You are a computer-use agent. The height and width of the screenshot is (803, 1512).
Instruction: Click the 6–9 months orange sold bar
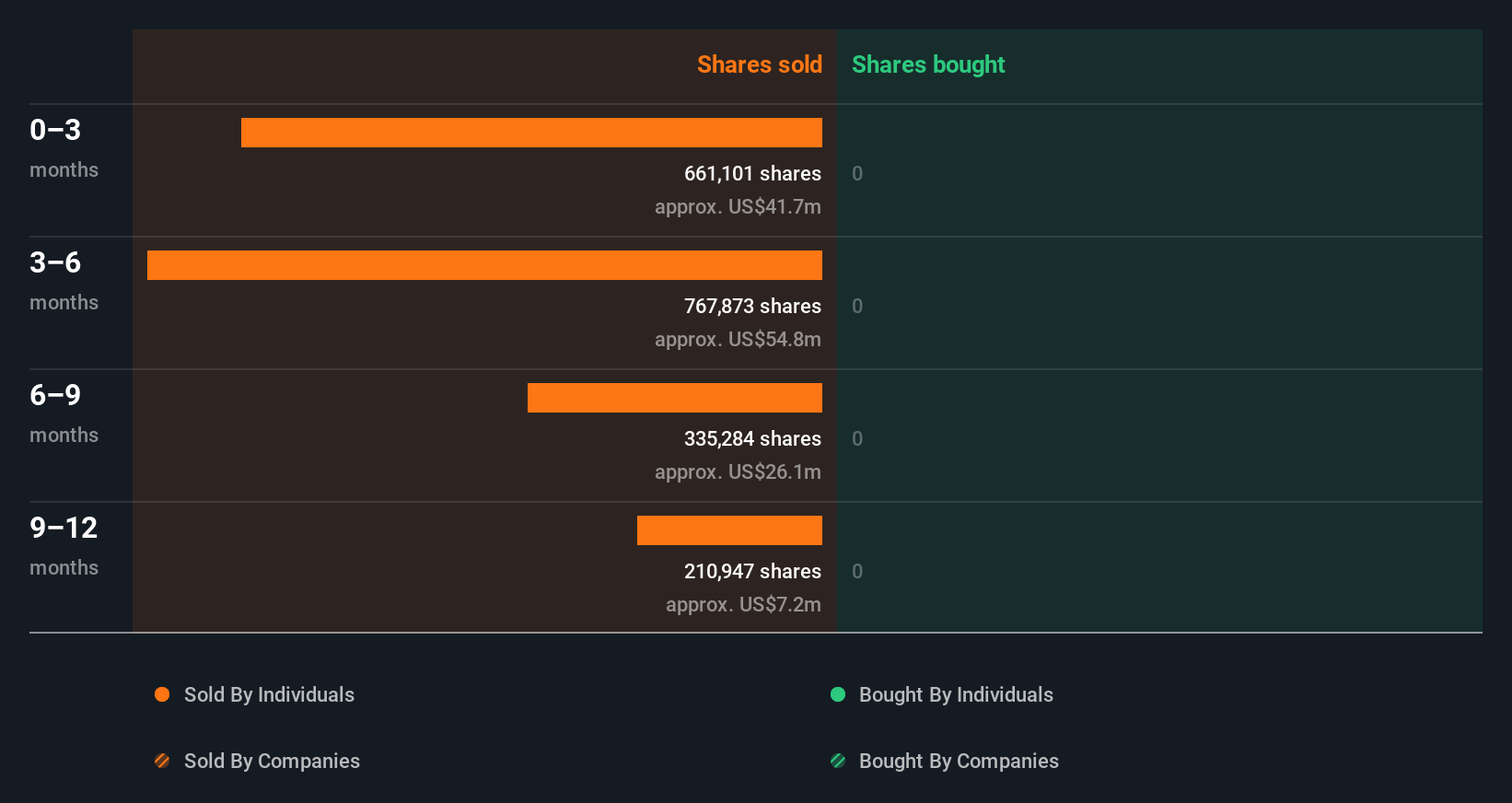coord(675,398)
